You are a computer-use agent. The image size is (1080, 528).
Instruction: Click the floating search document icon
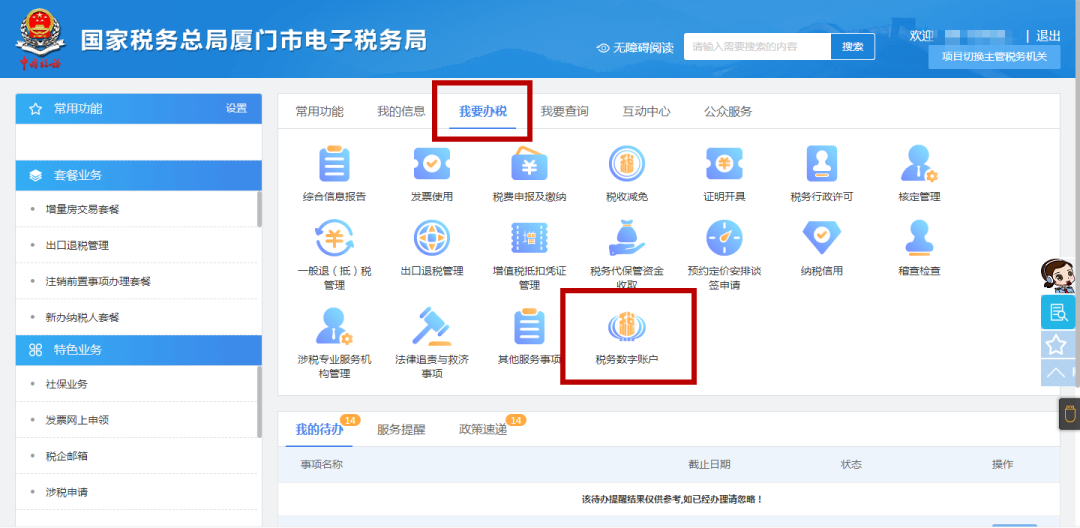pos(1057,313)
